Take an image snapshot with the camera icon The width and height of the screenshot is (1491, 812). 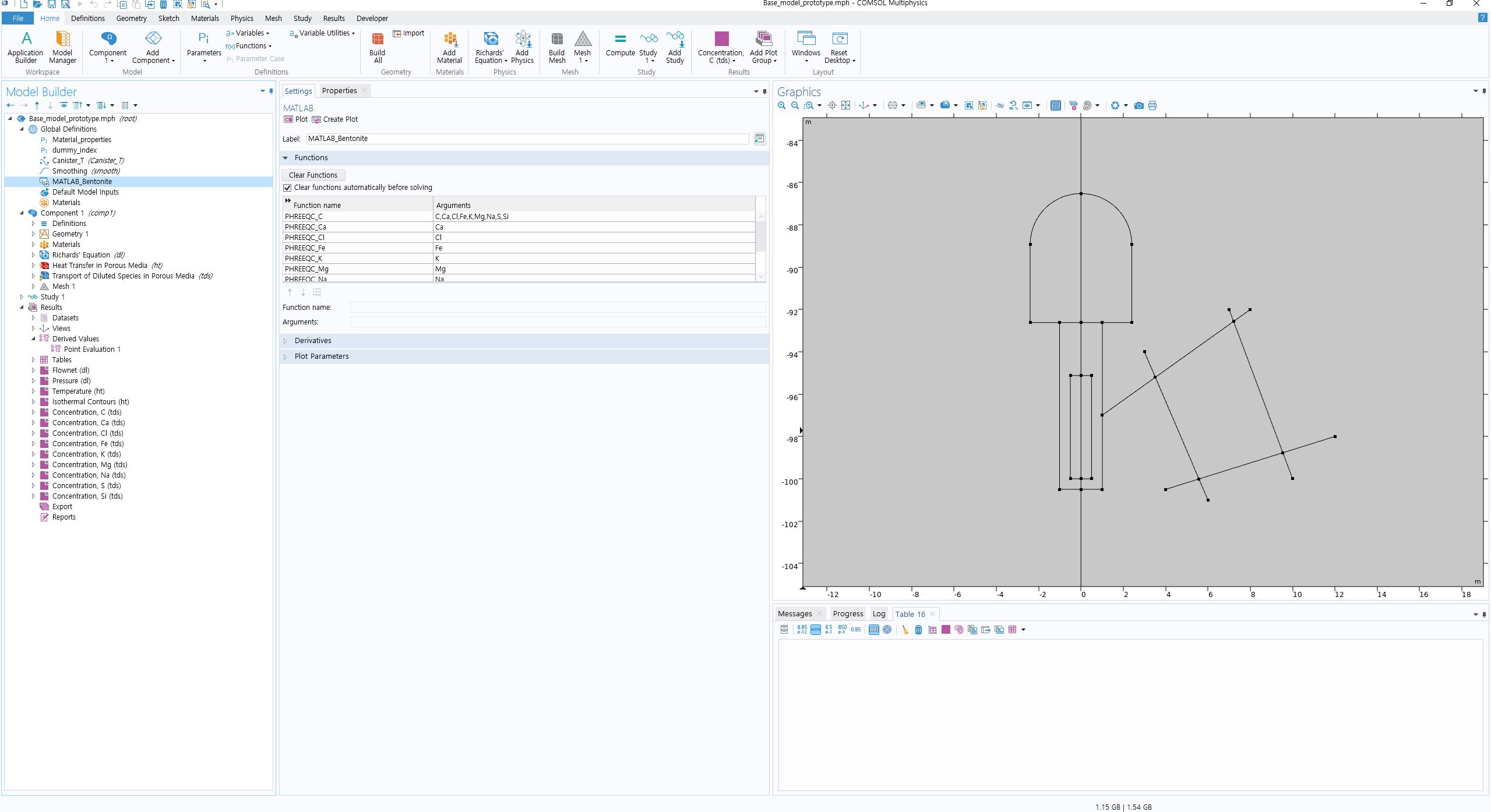1138,105
